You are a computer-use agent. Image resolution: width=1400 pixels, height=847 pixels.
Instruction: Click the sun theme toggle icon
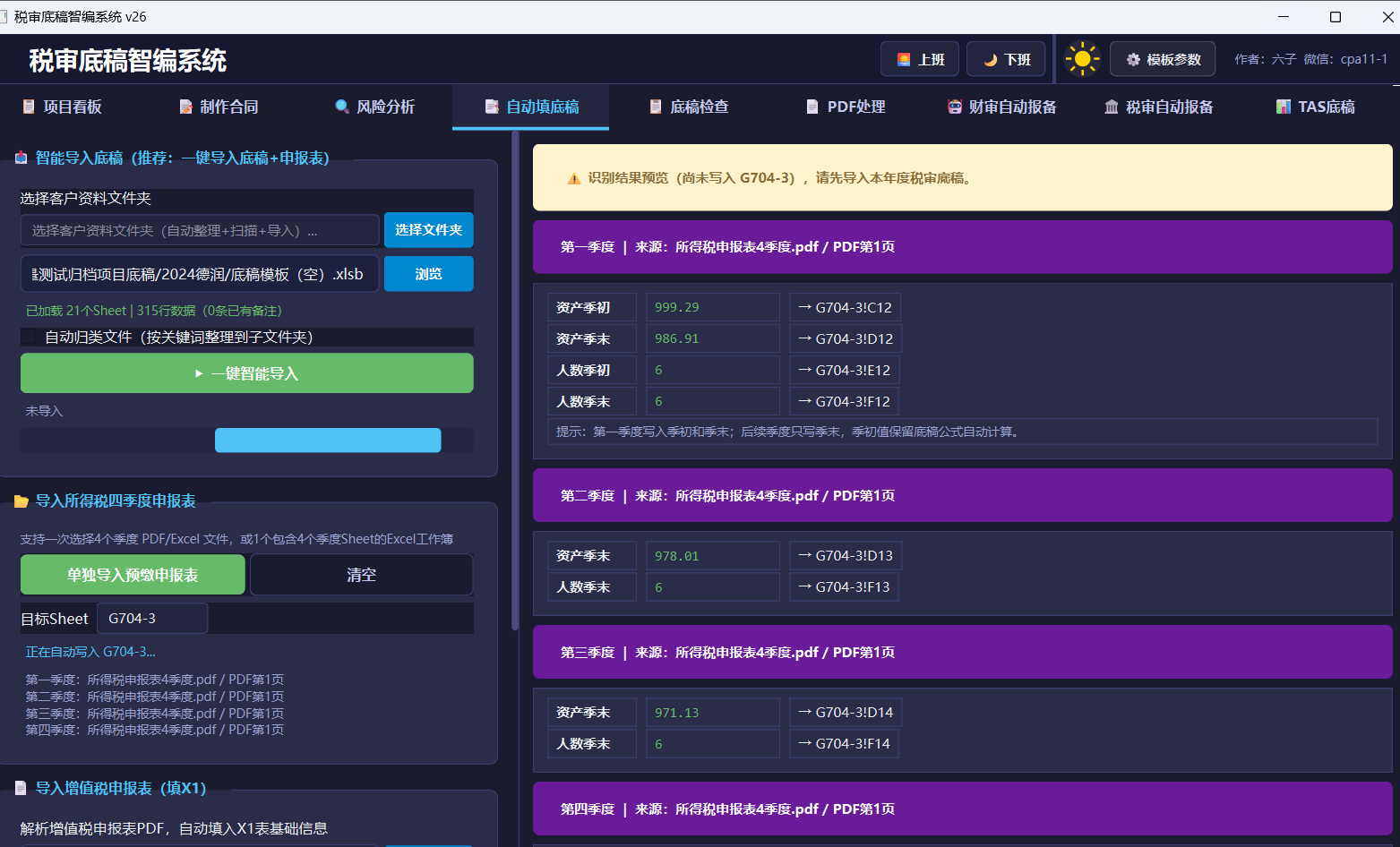(1082, 59)
